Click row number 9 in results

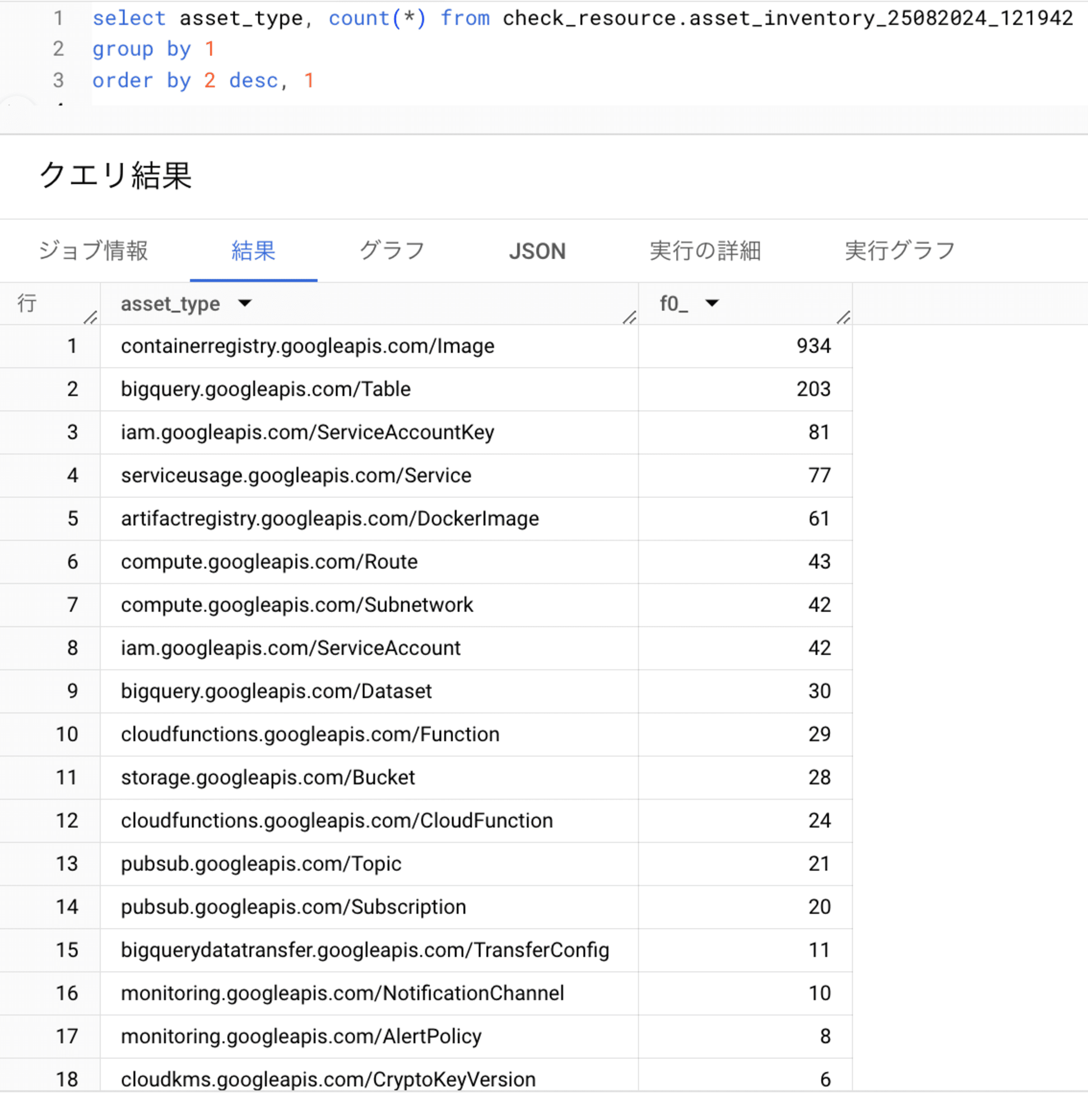tap(73, 692)
